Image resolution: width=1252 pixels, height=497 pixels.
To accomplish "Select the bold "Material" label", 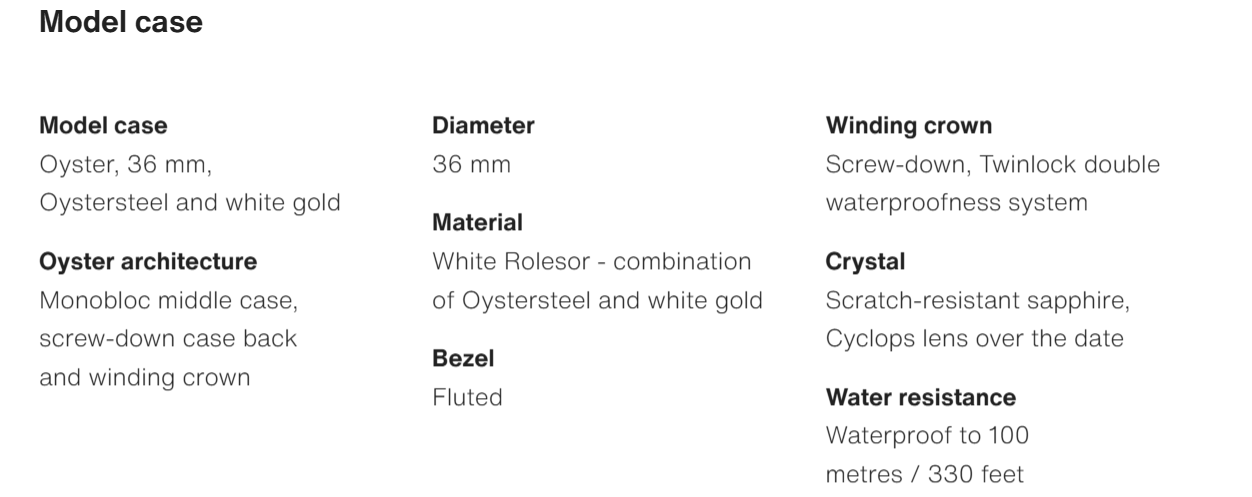I will coord(477,222).
